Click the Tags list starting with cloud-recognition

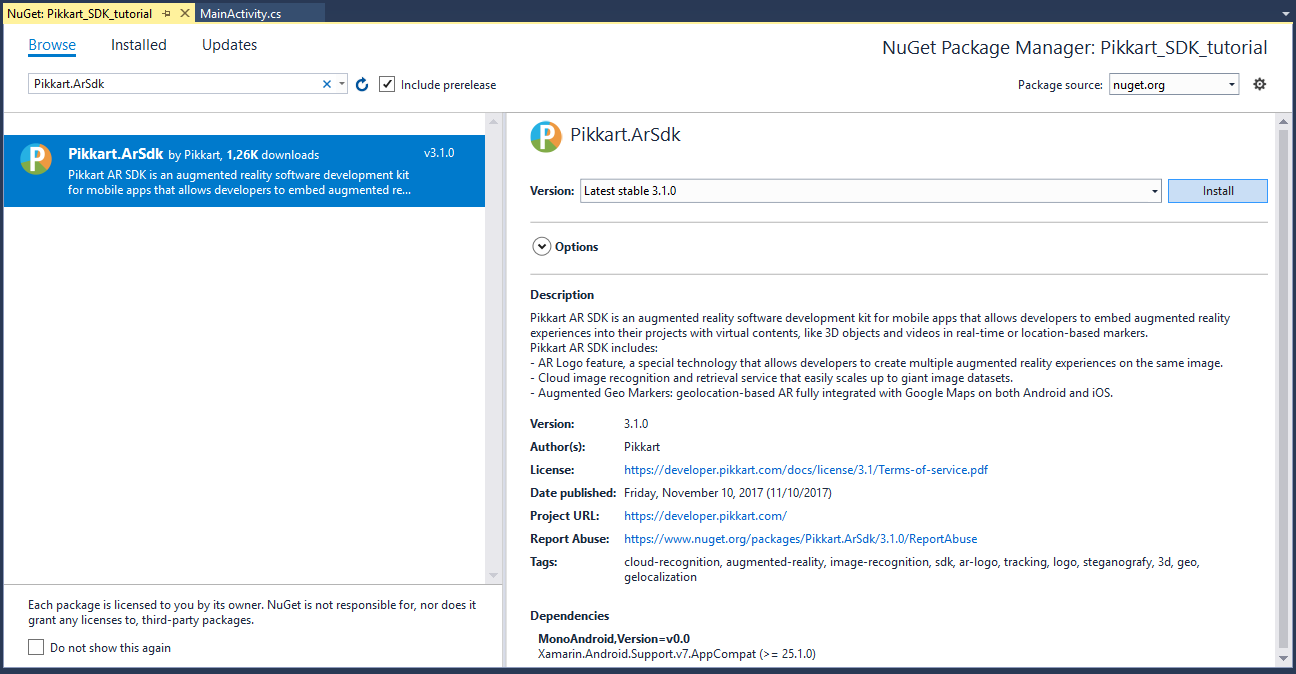912,569
